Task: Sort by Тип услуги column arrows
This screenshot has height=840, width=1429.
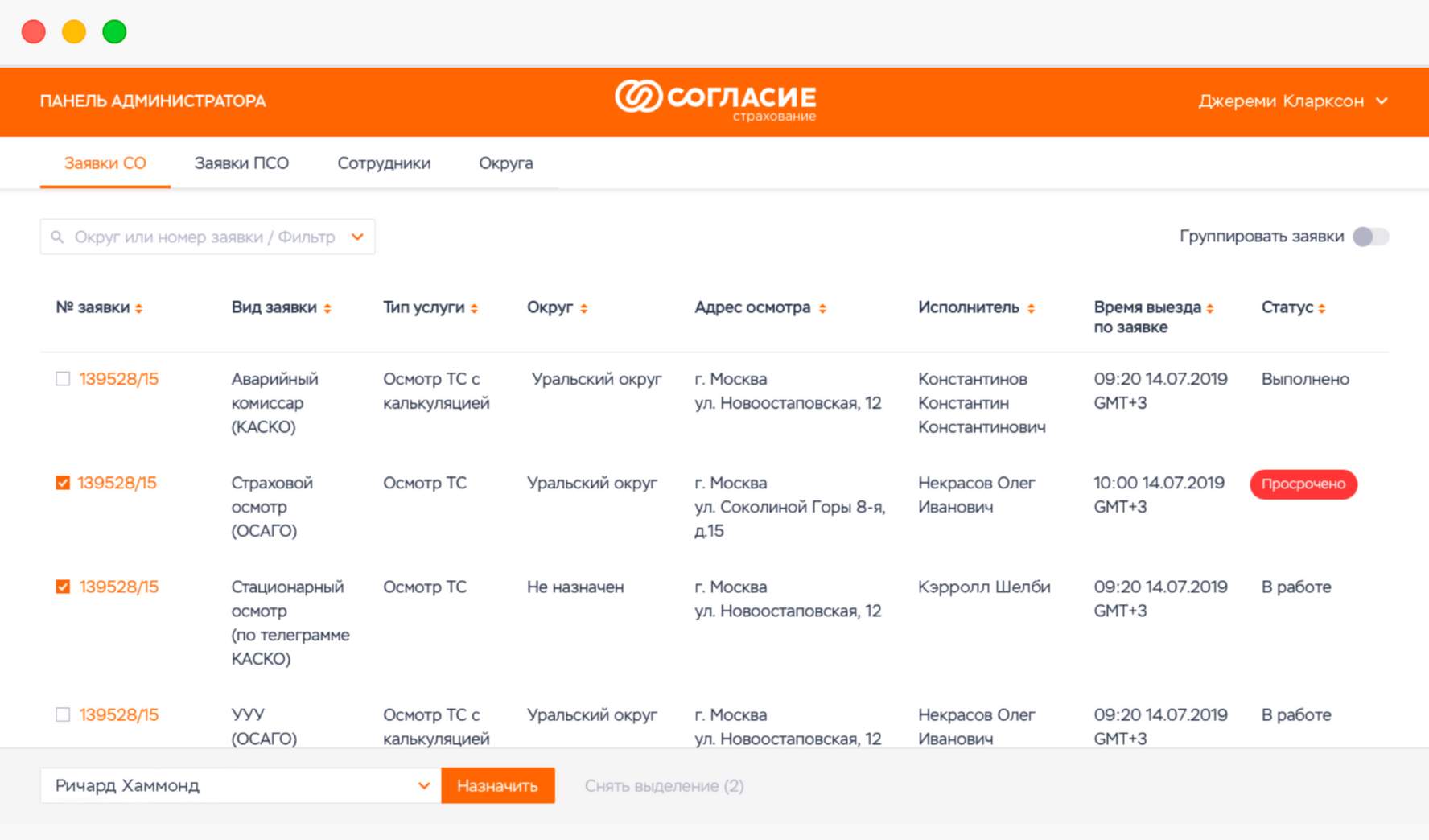Action: [474, 308]
